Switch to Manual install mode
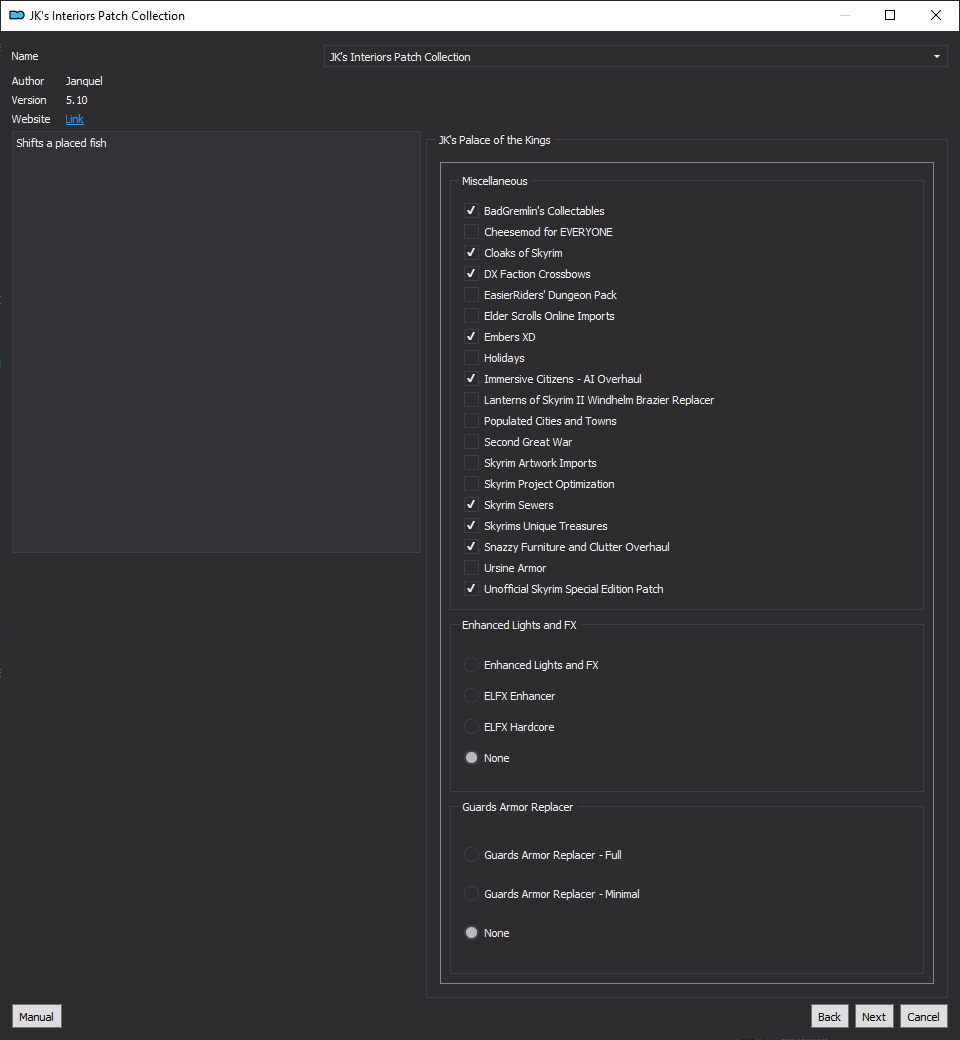Viewport: 960px width, 1040px height. (36, 1017)
